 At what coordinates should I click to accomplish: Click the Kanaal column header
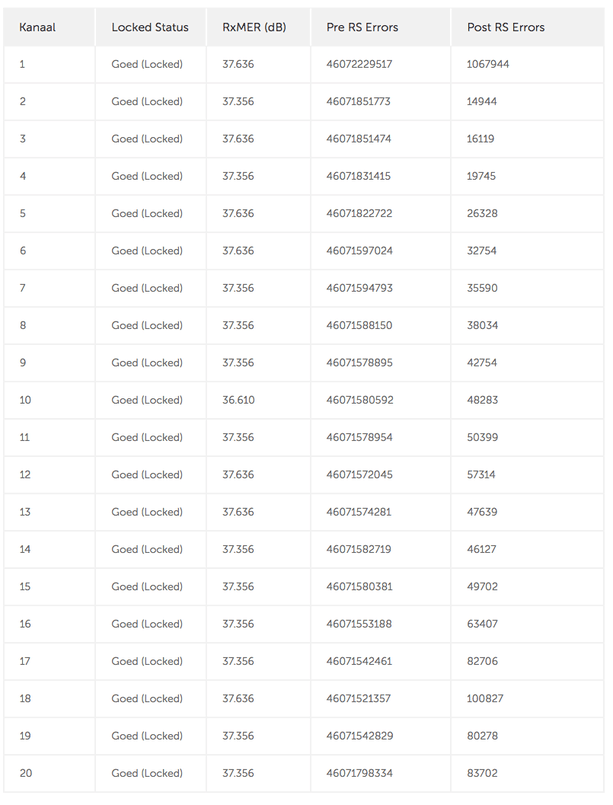[x=36, y=27]
